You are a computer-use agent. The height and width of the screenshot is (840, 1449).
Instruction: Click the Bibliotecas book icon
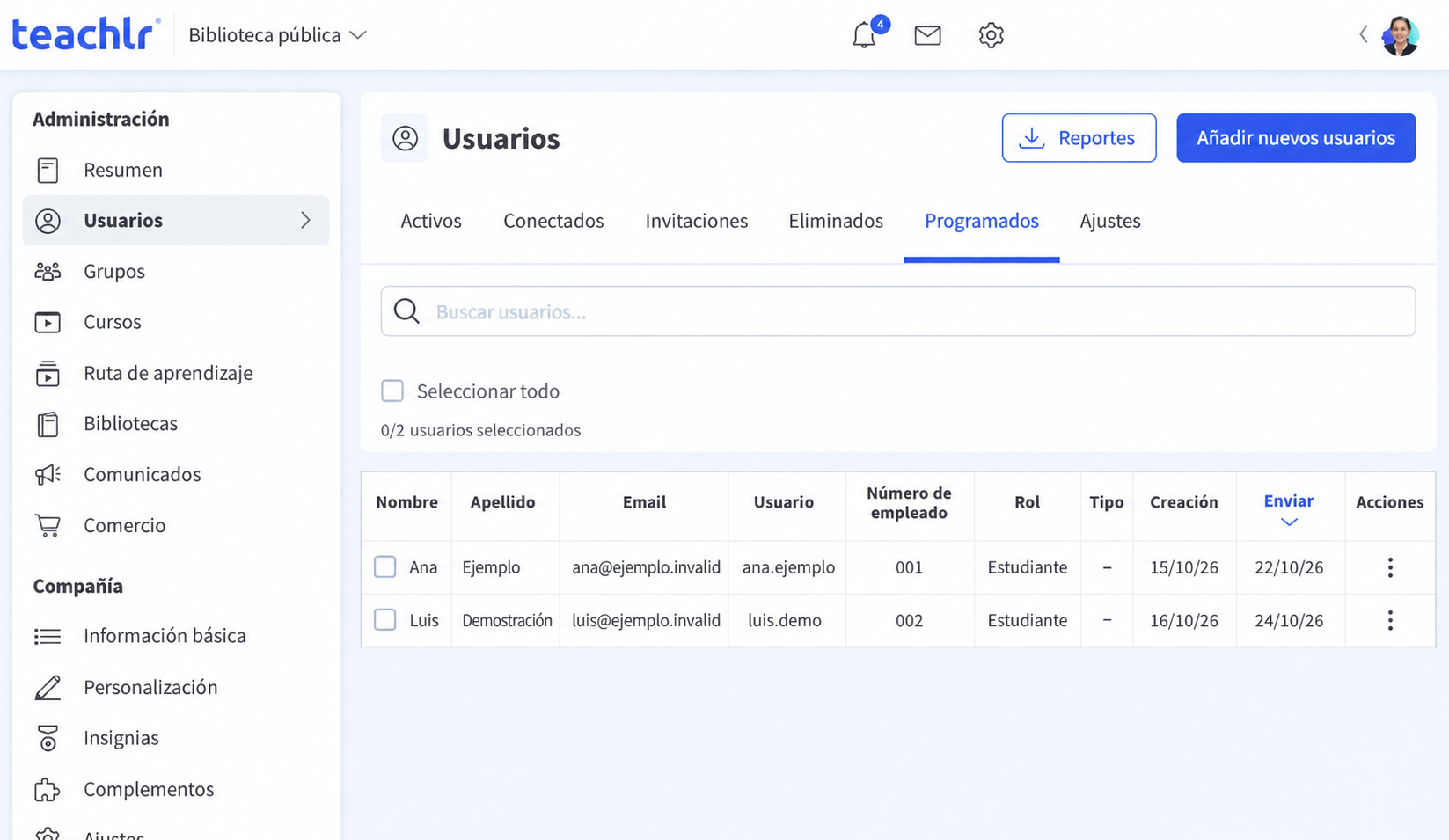pos(48,424)
